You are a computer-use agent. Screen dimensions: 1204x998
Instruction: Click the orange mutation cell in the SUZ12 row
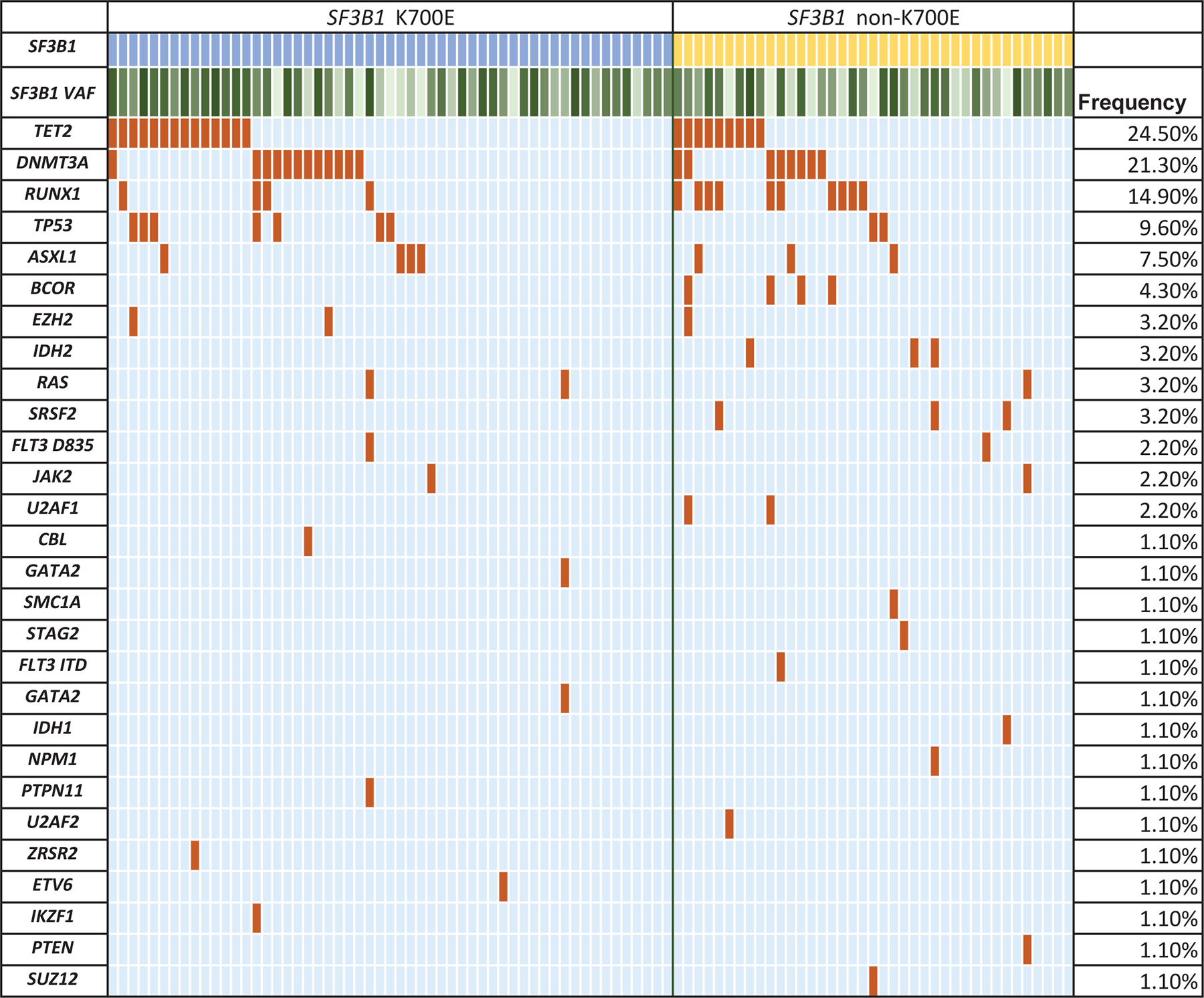(x=873, y=981)
